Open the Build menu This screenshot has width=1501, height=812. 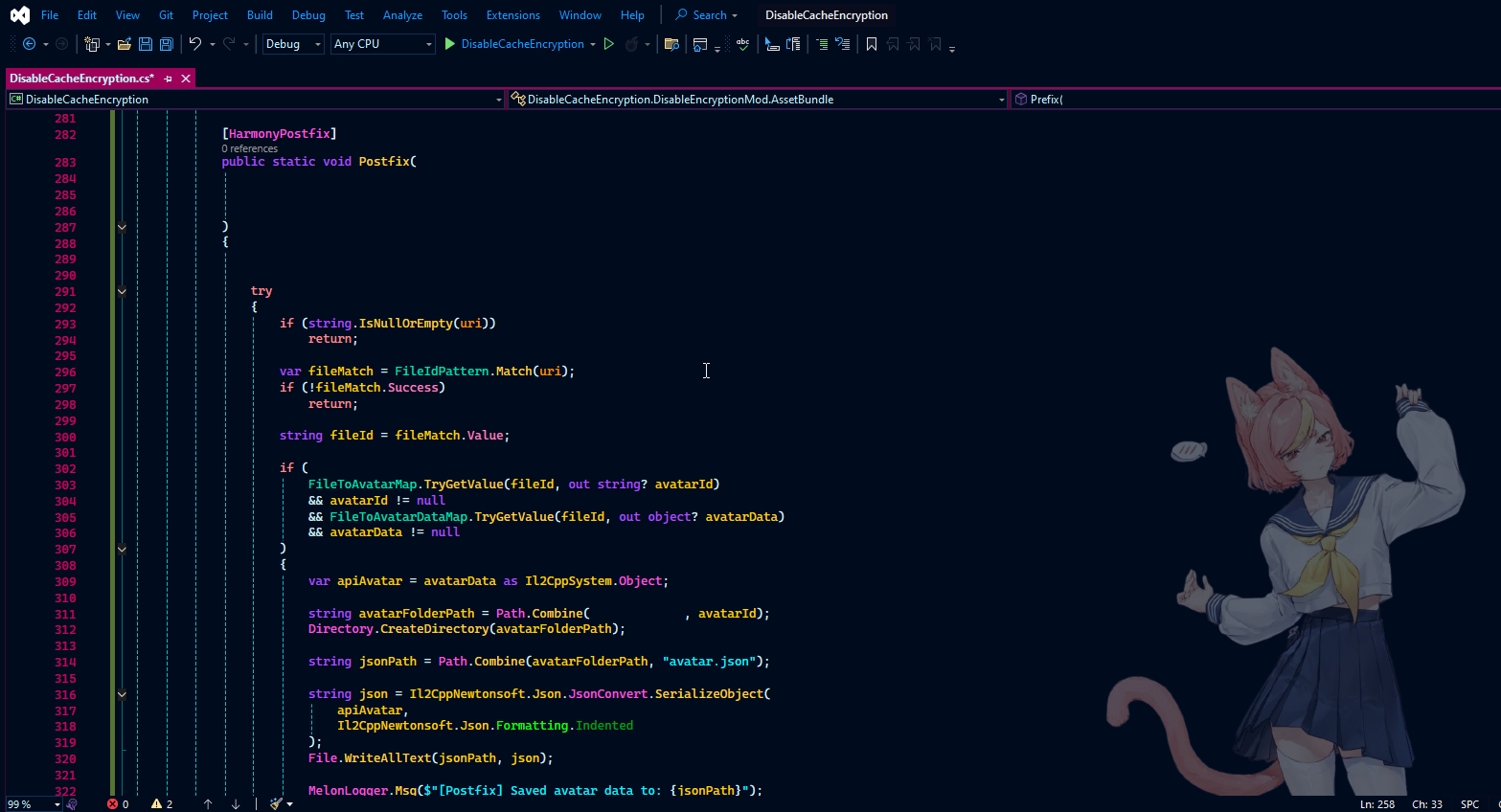(x=260, y=15)
